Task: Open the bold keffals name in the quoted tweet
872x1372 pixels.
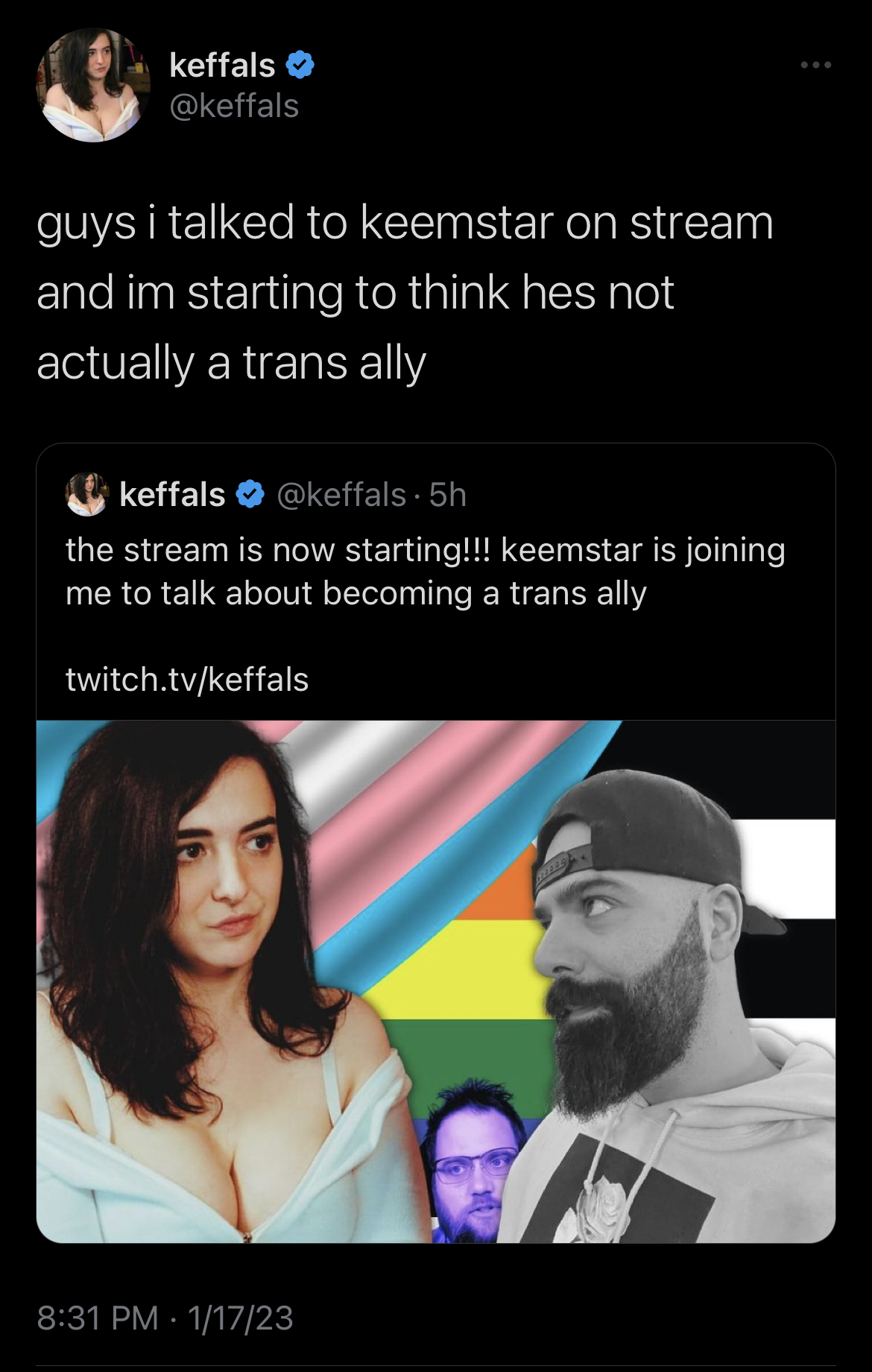Action: tap(172, 494)
